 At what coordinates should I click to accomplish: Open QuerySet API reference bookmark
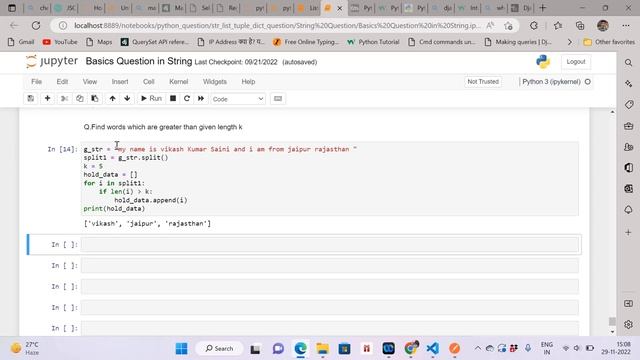coord(155,42)
